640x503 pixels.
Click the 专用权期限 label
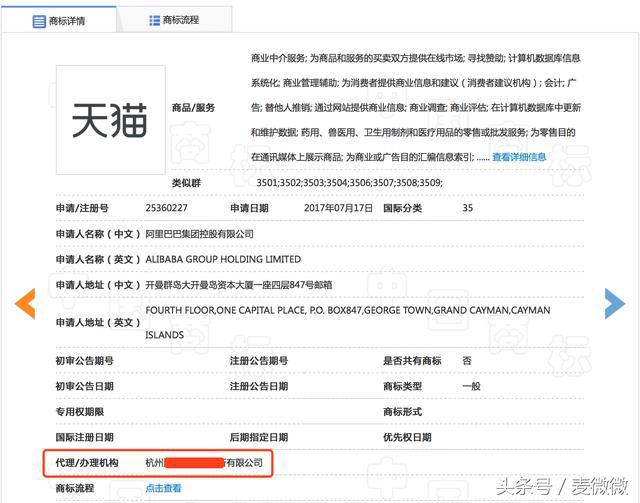(80, 412)
